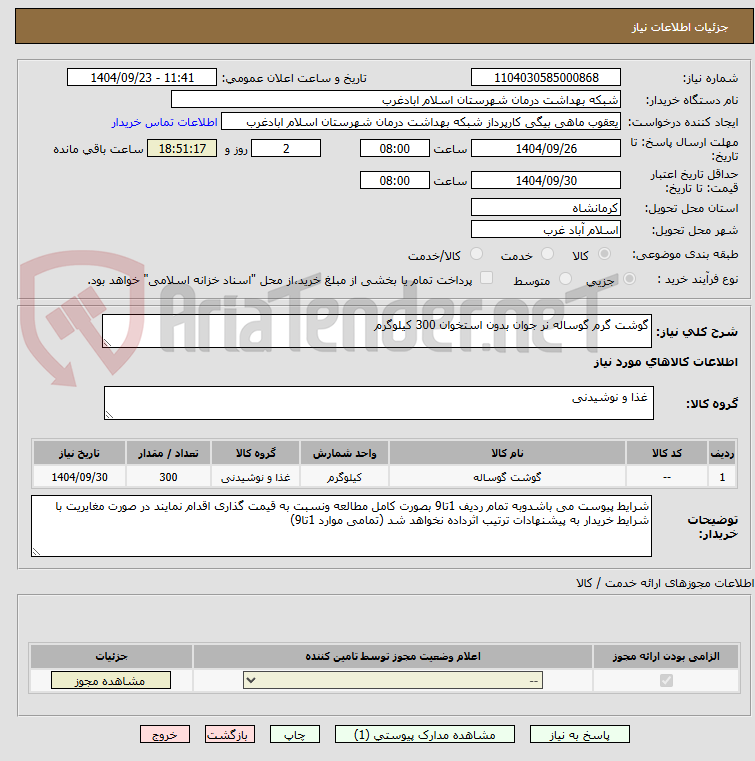Image resolution: width=755 pixels, height=761 pixels.
Task: Click the استان محل تحویل field کرمانشاه
Action: click(546, 208)
